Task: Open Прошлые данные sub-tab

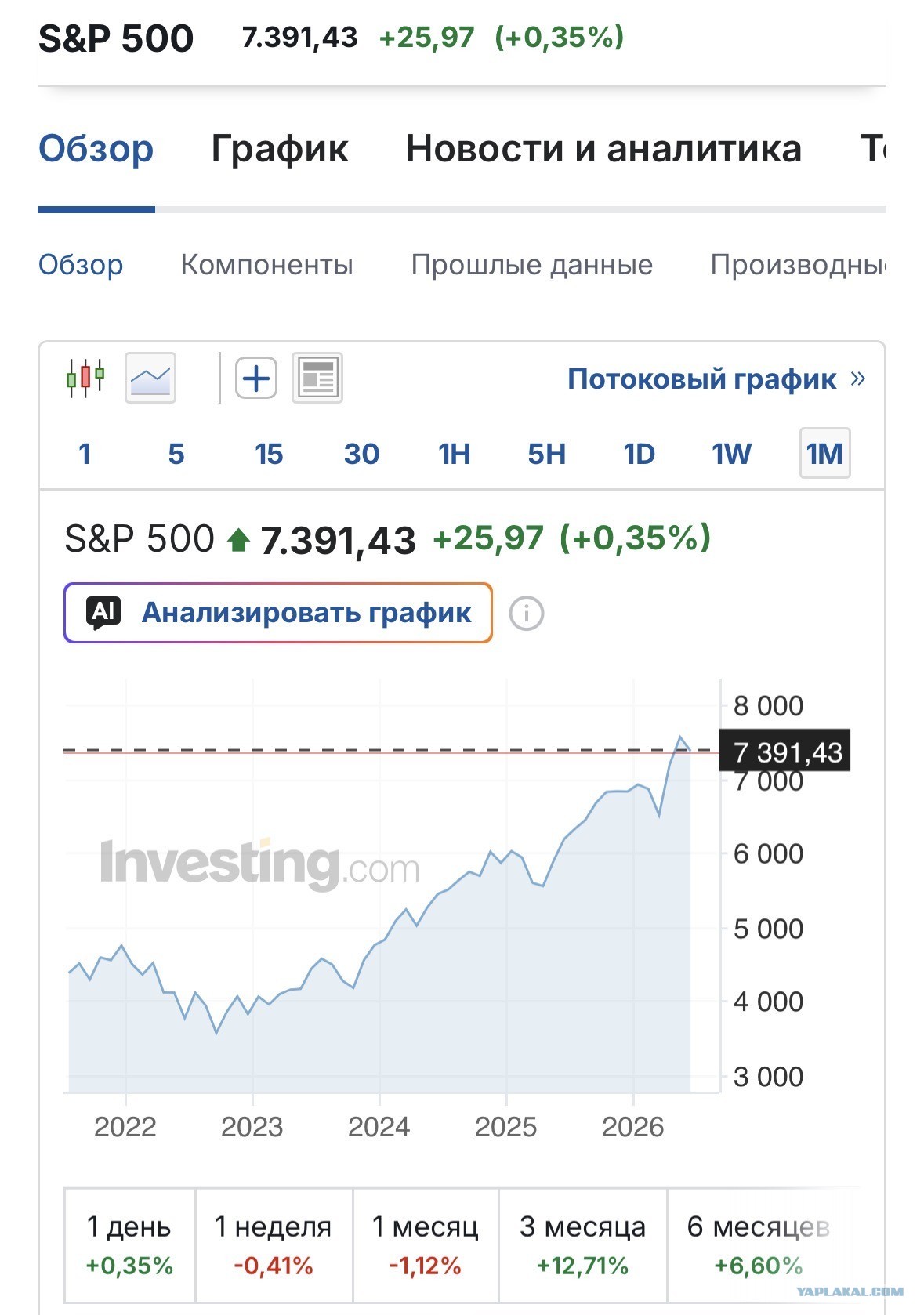Action: click(x=531, y=265)
